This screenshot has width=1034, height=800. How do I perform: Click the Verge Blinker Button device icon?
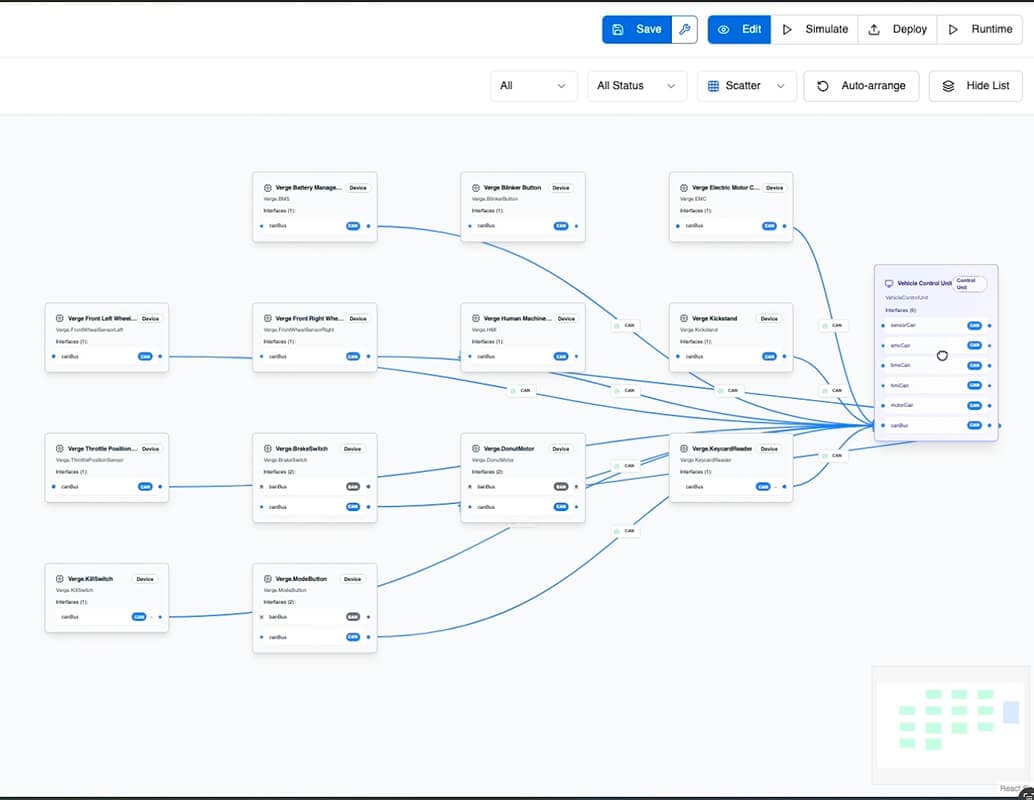click(476, 188)
